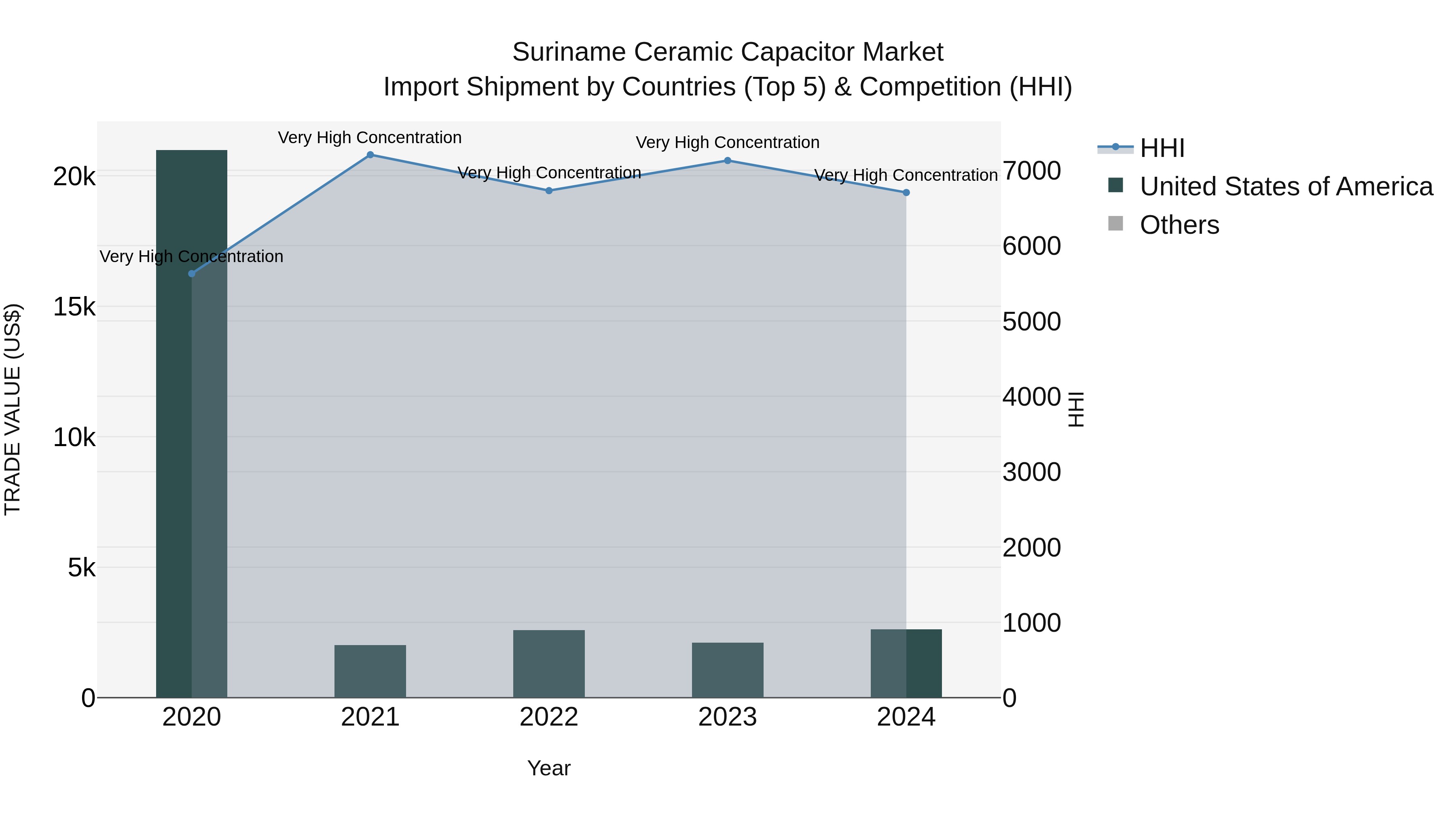Screen dimensions: 1456x819
Task: Select the 2021 HHI data point
Action: click(x=370, y=155)
